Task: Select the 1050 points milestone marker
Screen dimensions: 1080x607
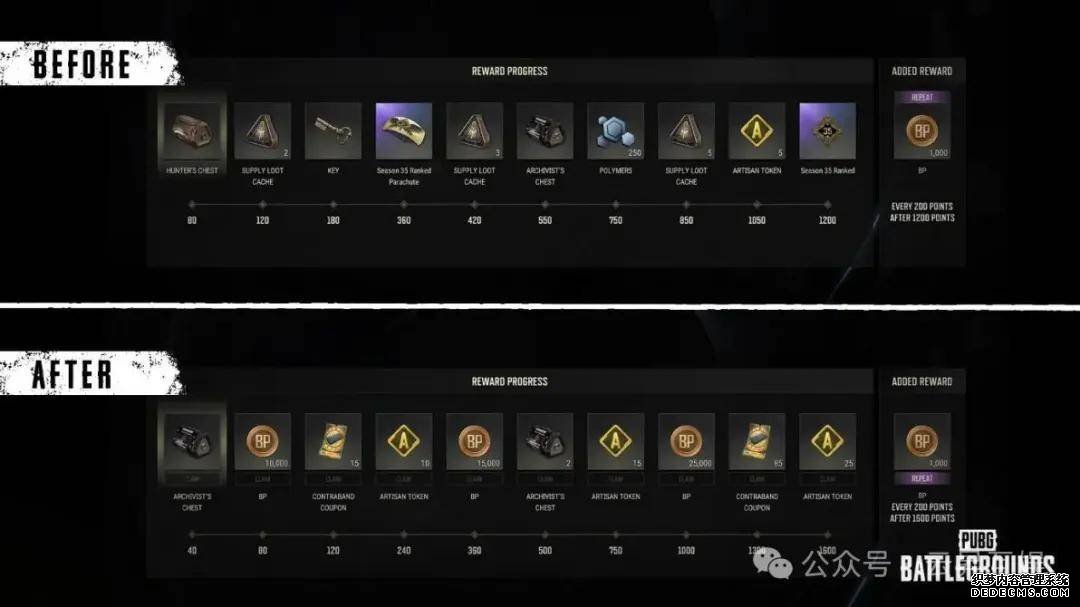Action: [756, 205]
